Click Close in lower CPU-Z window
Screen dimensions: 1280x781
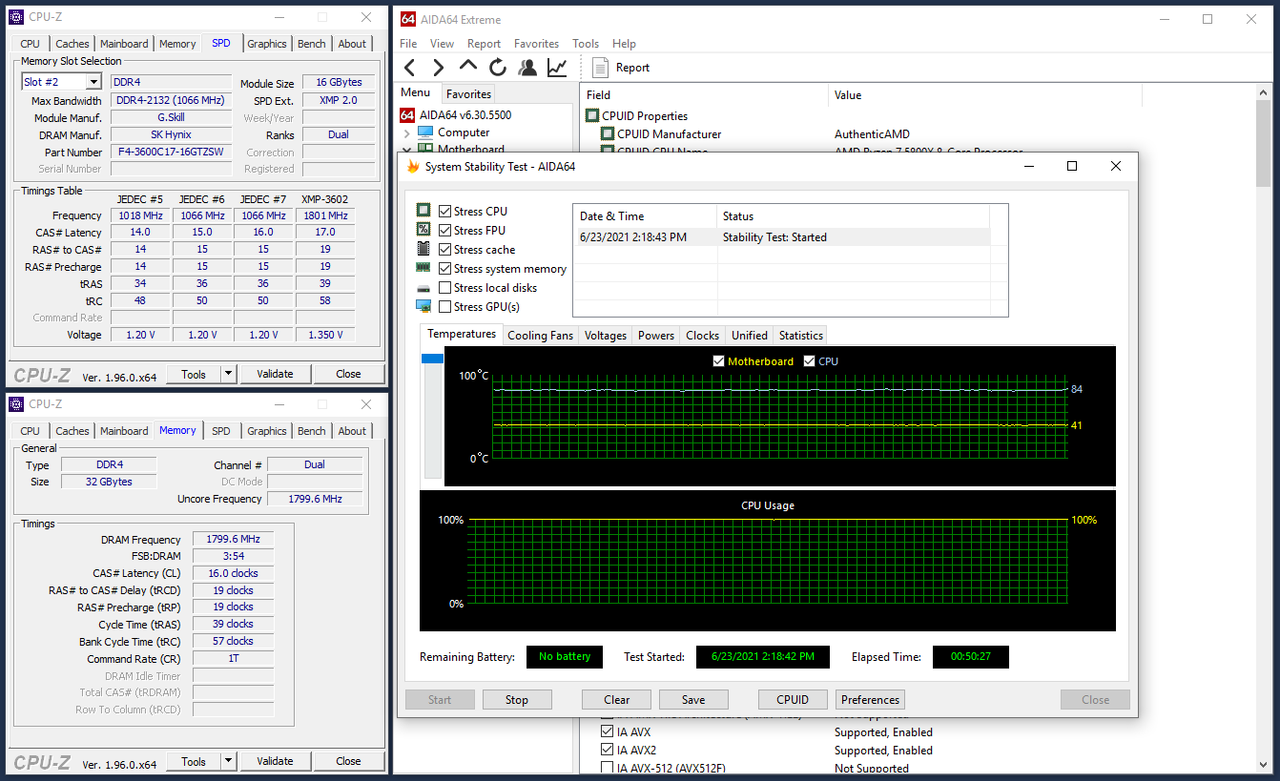click(x=348, y=761)
